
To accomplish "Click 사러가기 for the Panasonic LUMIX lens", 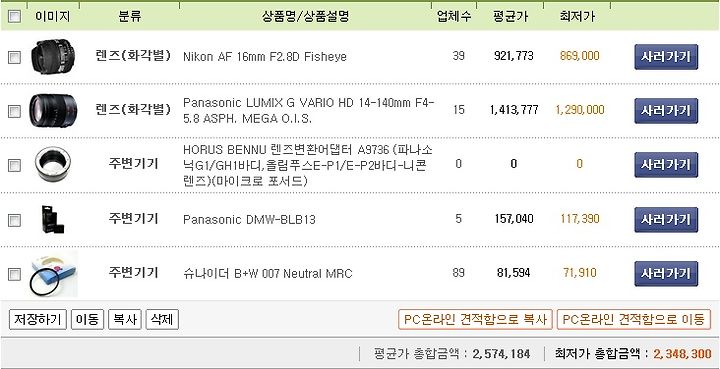I will pyautogui.click(x=666, y=111).
